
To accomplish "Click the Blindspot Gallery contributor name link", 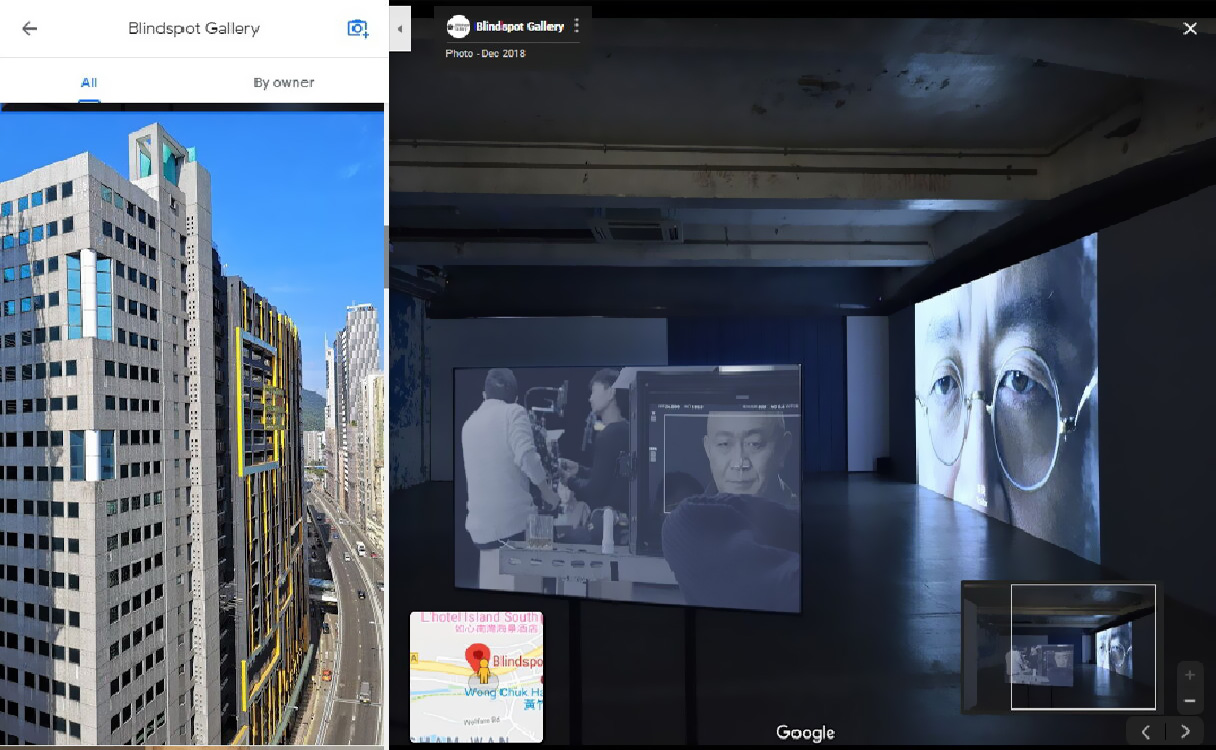I will click(519, 27).
